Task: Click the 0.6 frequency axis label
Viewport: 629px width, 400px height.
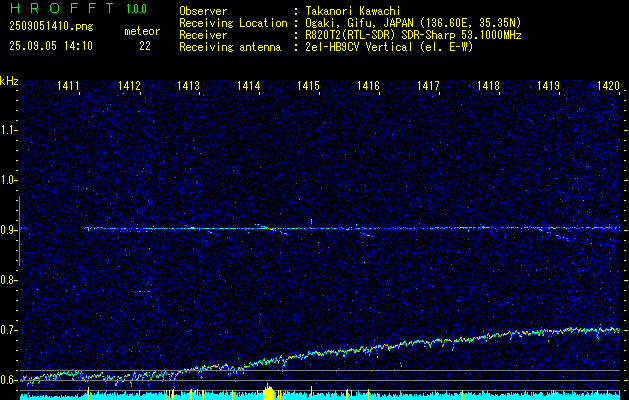Action: (8, 380)
